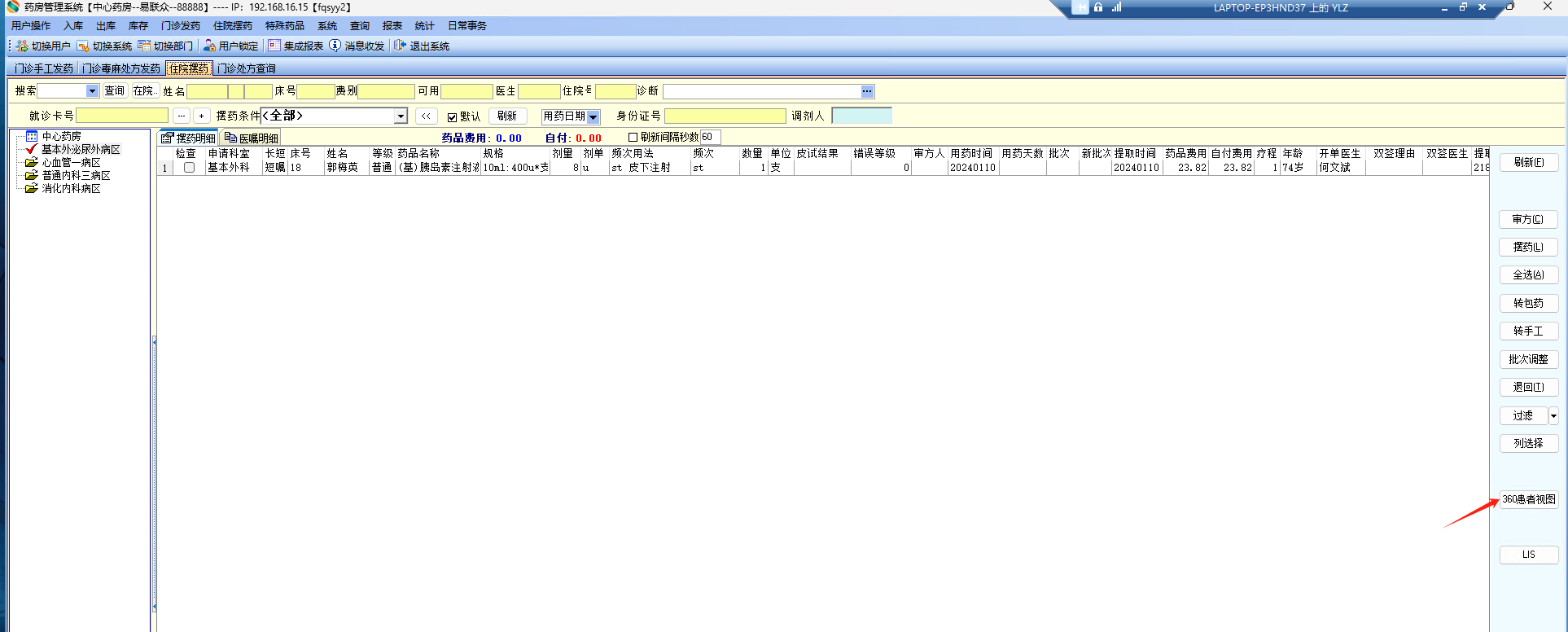The height and width of the screenshot is (632, 1568).
Task: Check the 检查 box for row 1
Action: tap(189, 168)
